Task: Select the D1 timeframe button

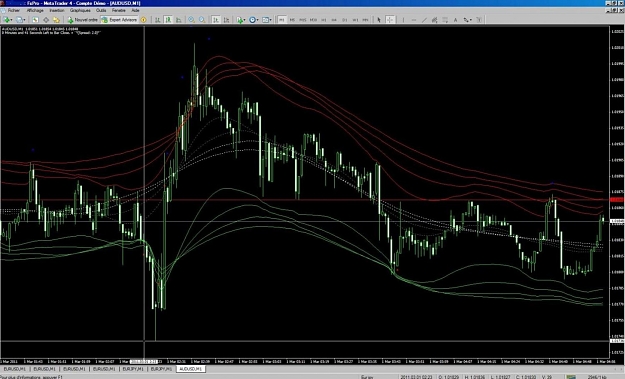Action: pos(345,20)
